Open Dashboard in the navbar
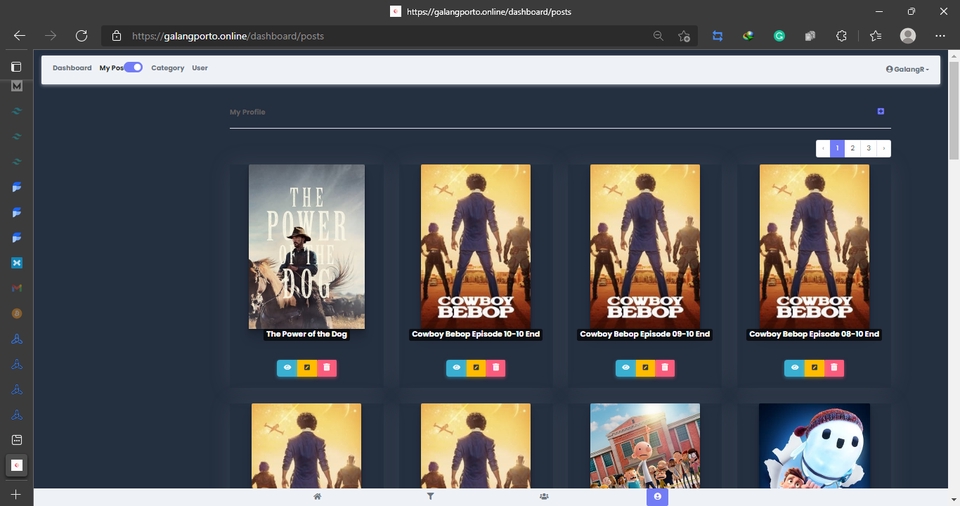Viewport: 960px width, 506px height. 72,68
